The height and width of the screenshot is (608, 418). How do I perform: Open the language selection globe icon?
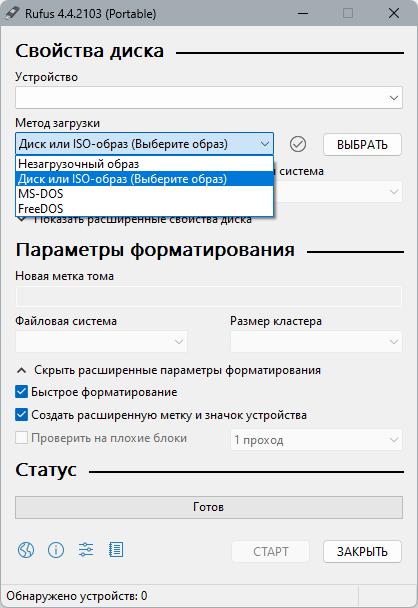[x=26, y=550]
